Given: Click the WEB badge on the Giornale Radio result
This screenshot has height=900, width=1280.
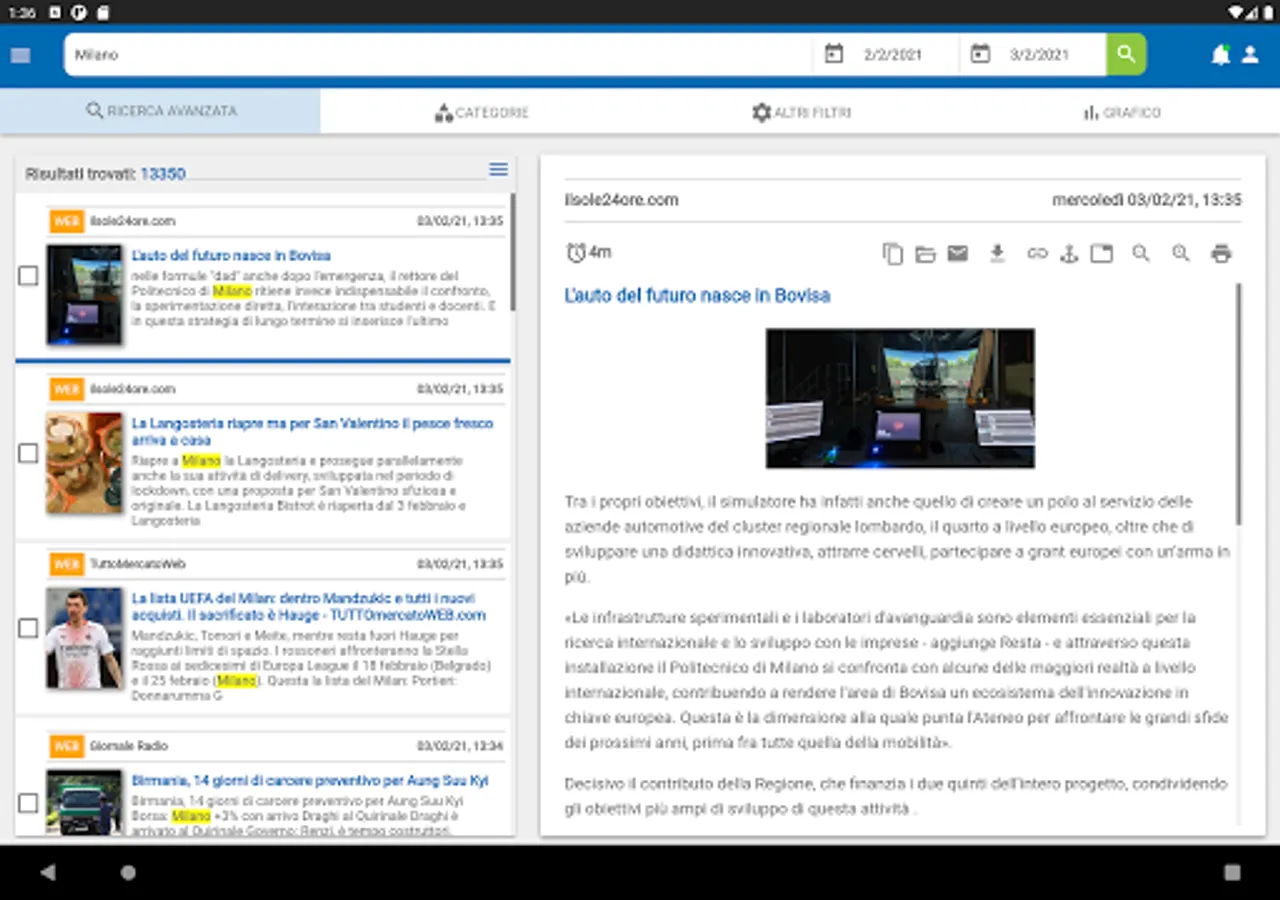Looking at the screenshot, I should pyautogui.click(x=66, y=746).
